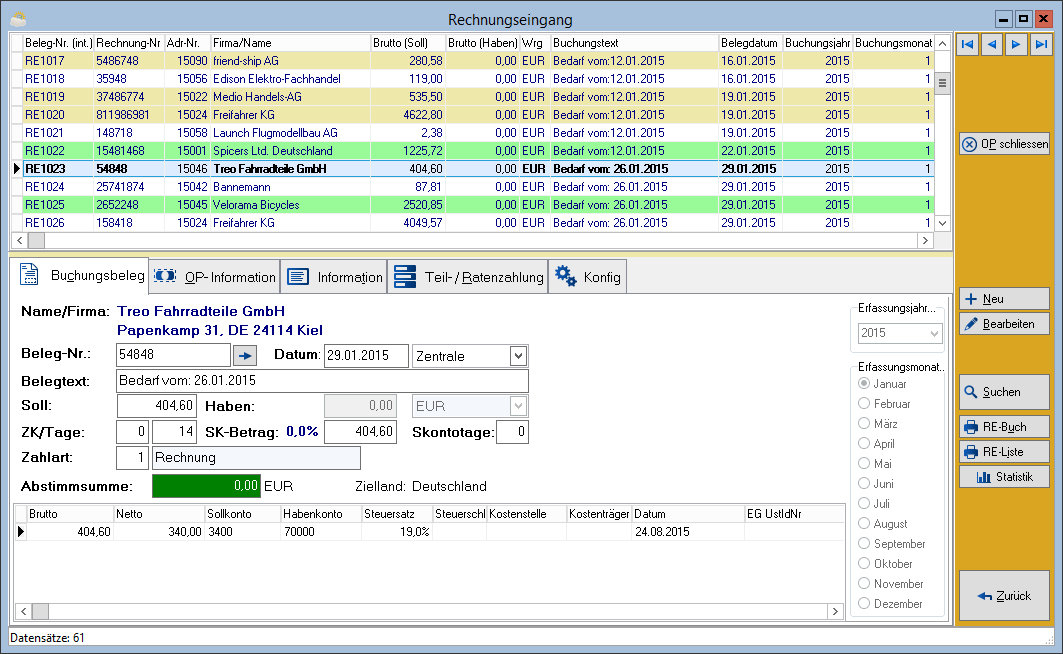Open the Konfig tab
Viewport: 1063px width, 654px height.
point(587,277)
